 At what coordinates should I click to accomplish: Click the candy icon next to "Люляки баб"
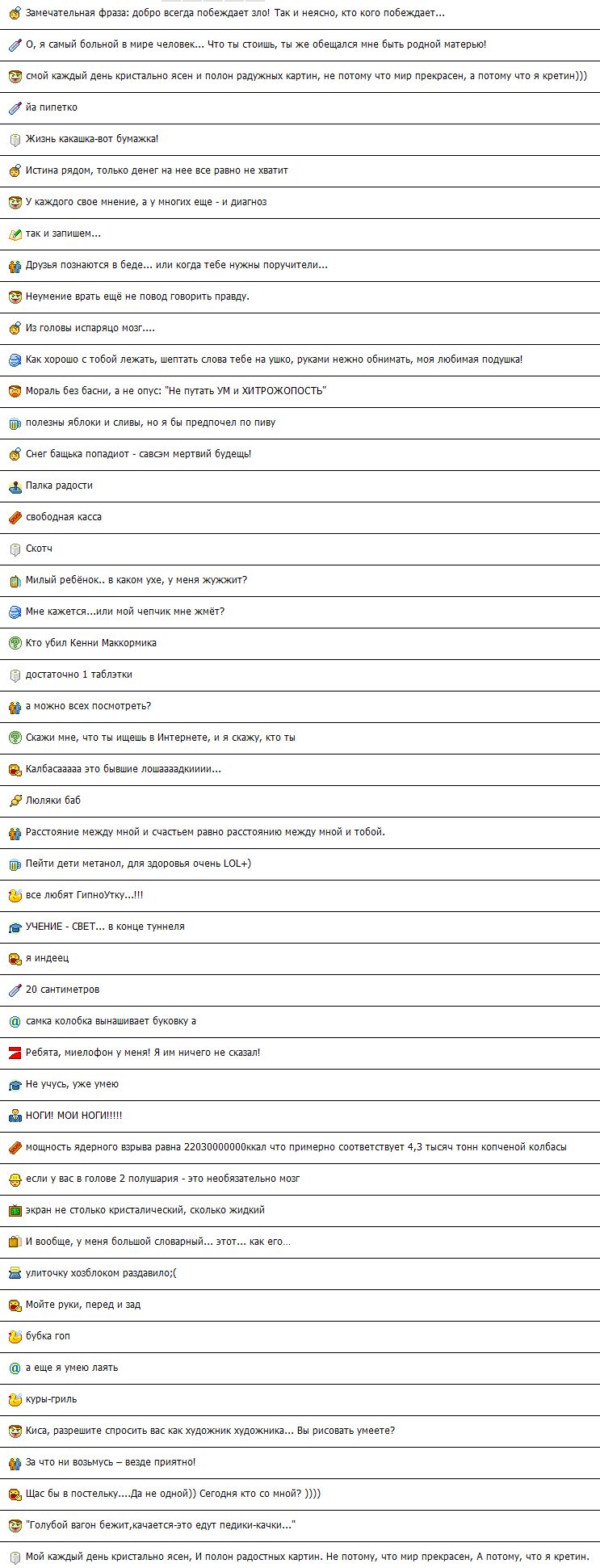tap(15, 801)
